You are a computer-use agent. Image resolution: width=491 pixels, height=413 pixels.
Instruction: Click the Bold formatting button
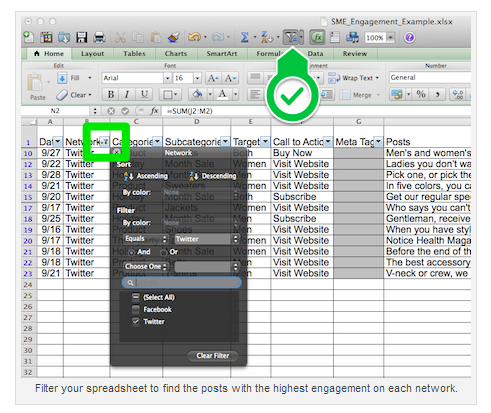click(x=111, y=95)
